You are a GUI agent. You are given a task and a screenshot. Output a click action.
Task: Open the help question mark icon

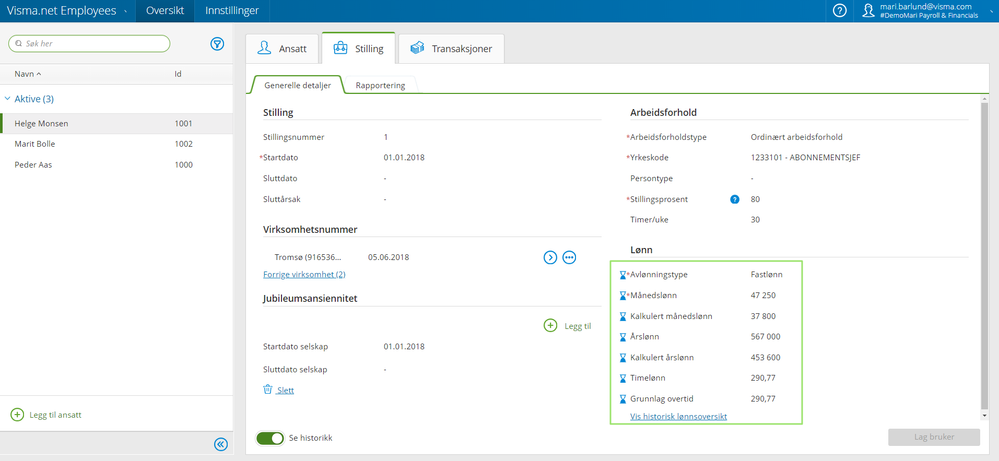coord(840,11)
